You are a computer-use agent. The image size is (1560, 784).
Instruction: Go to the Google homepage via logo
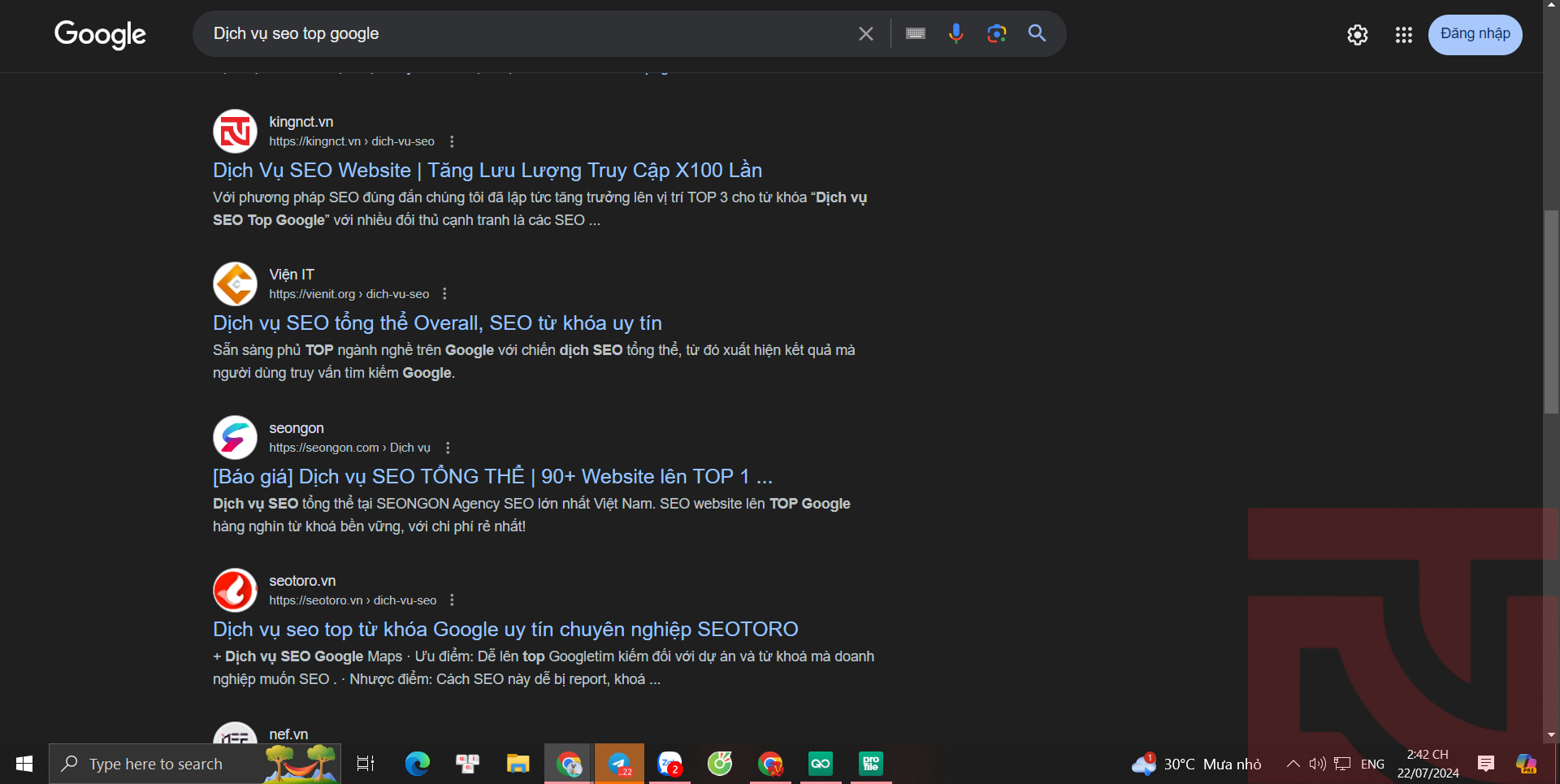(x=100, y=34)
